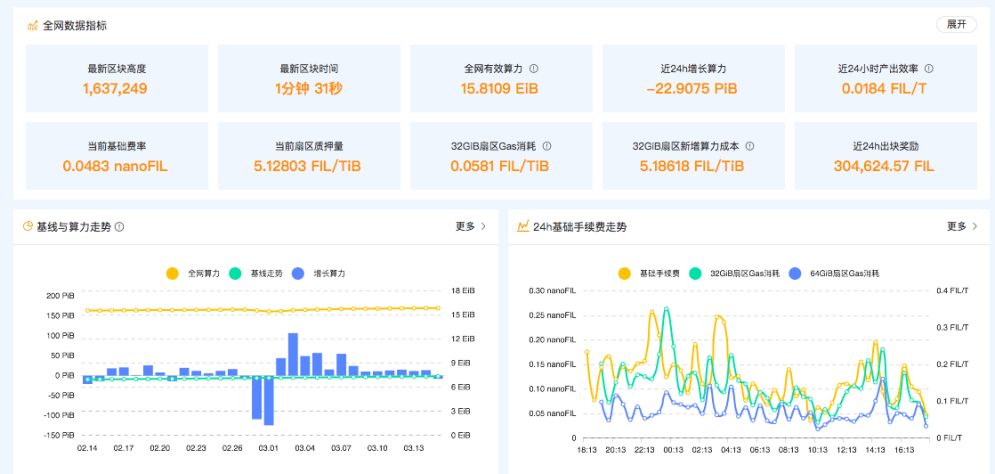Open 更多 for 基线与算力走势 chart

(x=470, y=227)
